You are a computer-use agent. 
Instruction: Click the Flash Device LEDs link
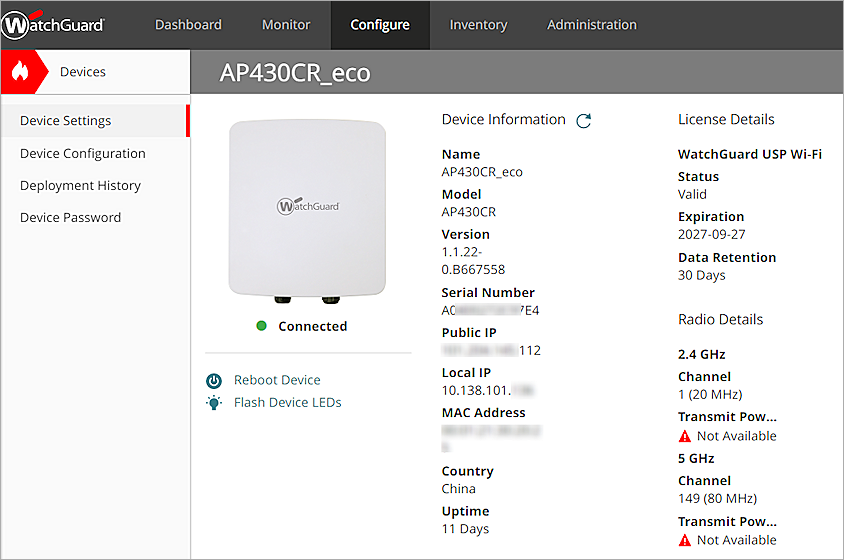point(288,403)
